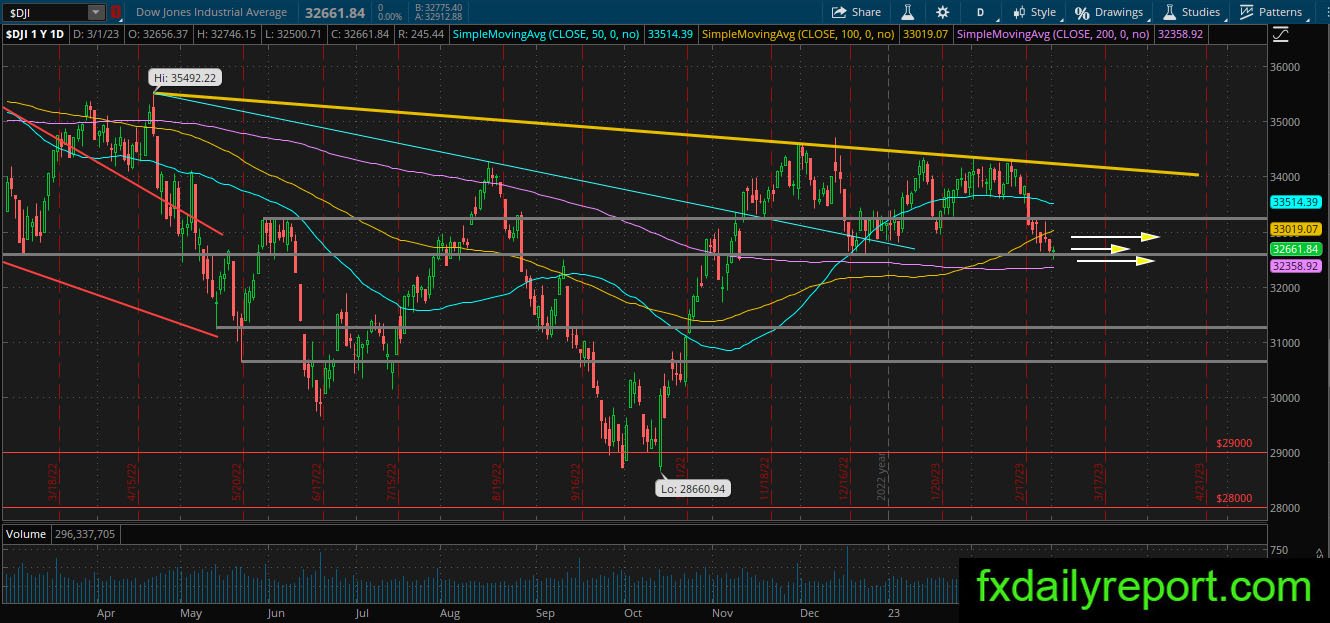Viewport: 1330px width, 623px height.
Task: Expand the $DJI symbol dropdown arrow
Action: click(96, 12)
